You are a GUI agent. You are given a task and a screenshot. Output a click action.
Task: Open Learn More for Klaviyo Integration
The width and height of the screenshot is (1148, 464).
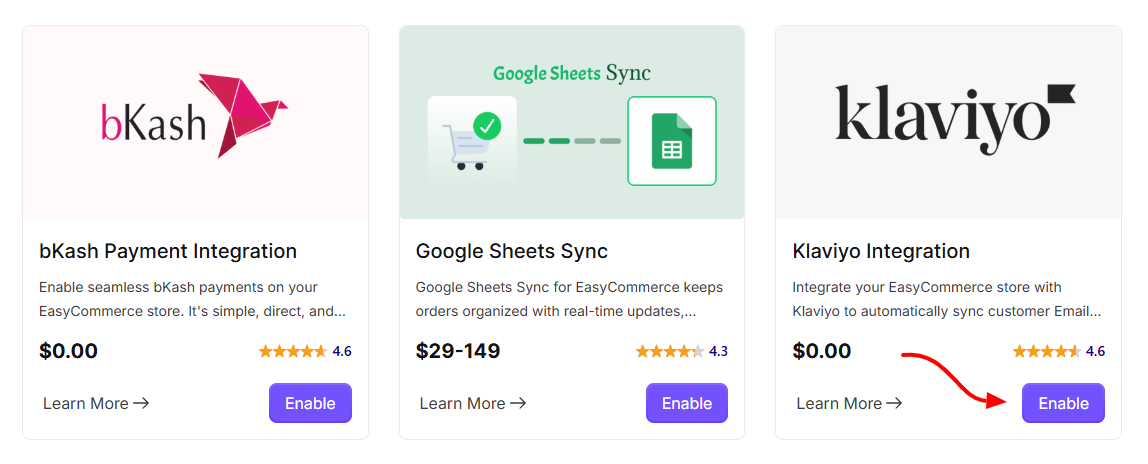(849, 403)
